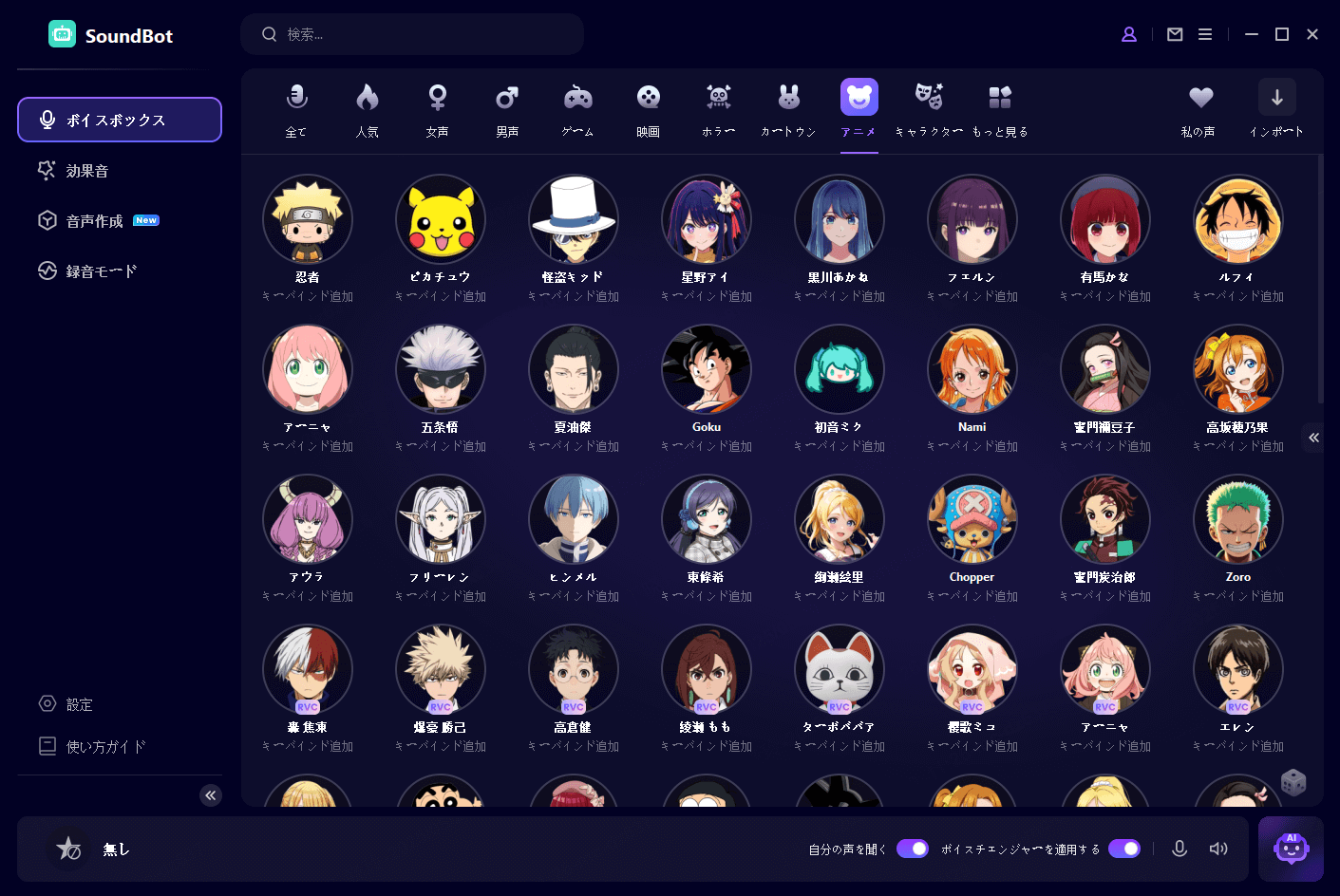Screen dimensions: 1340x896
Task: Add keybind for 忍者
Action: point(308,296)
